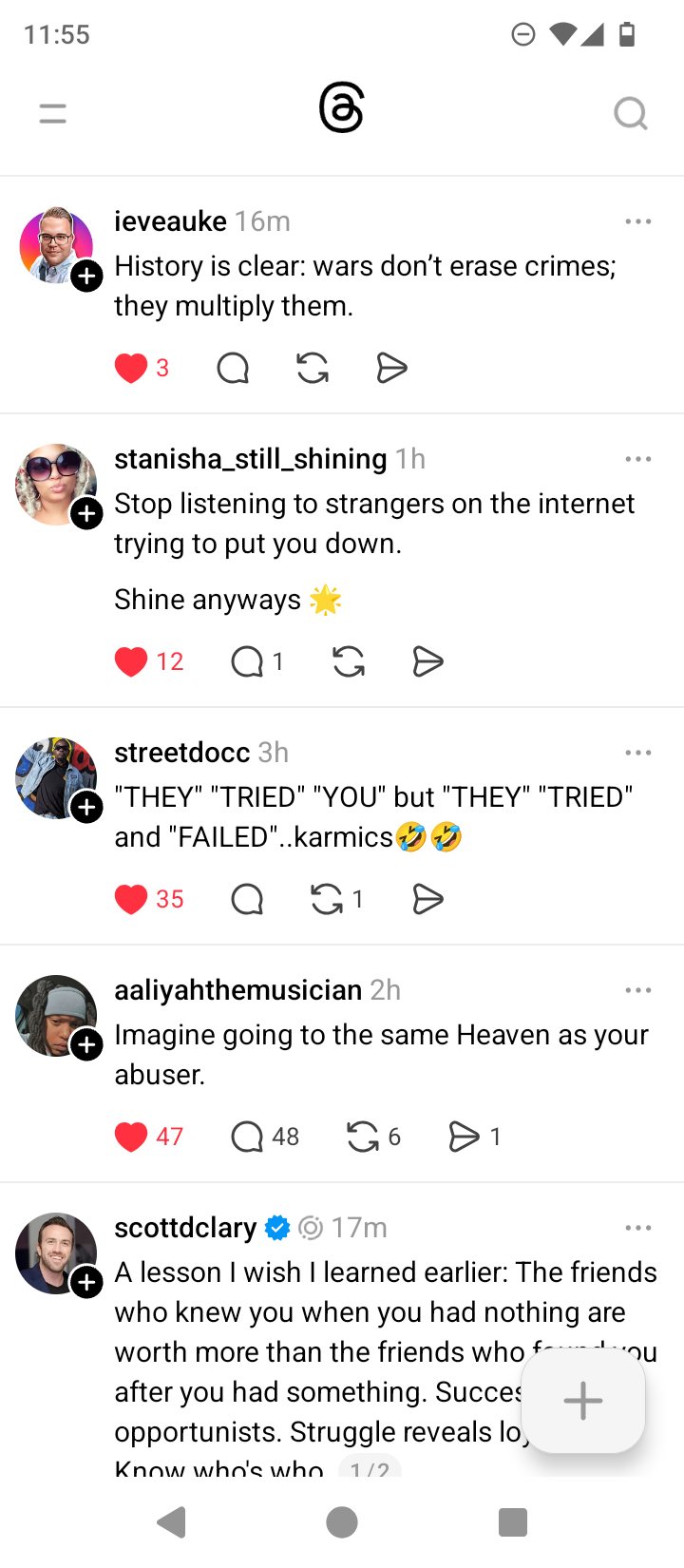Toggle the like heart on aaliyahthemusician's post
Image resolution: width=684 pixels, height=1568 pixels.
pyautogui.click(x=131, y=1137)
